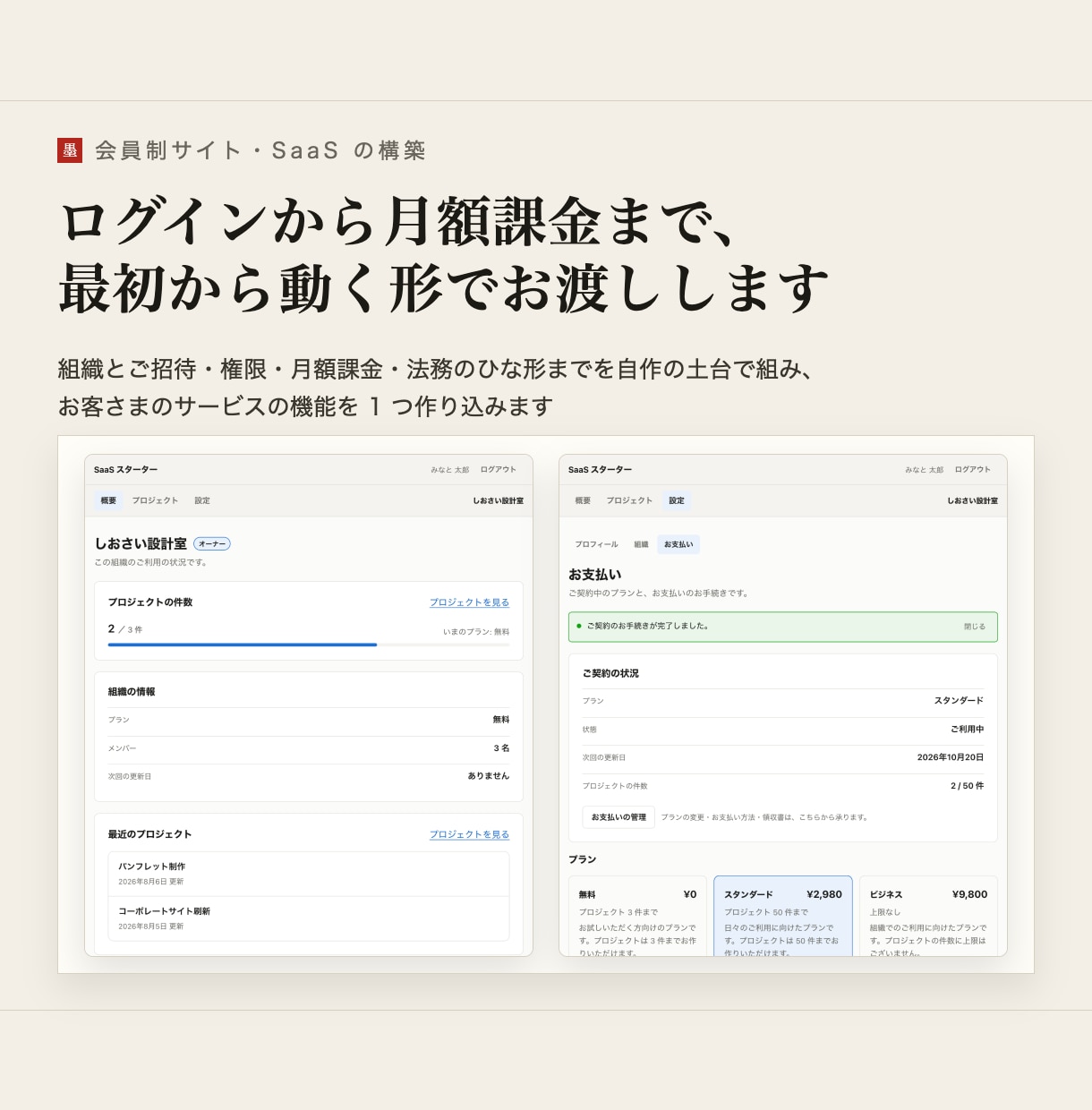Click the project count progress bar
Image resolution: width=1092 pixels, height=1110 pixels.
click(309, 645)
